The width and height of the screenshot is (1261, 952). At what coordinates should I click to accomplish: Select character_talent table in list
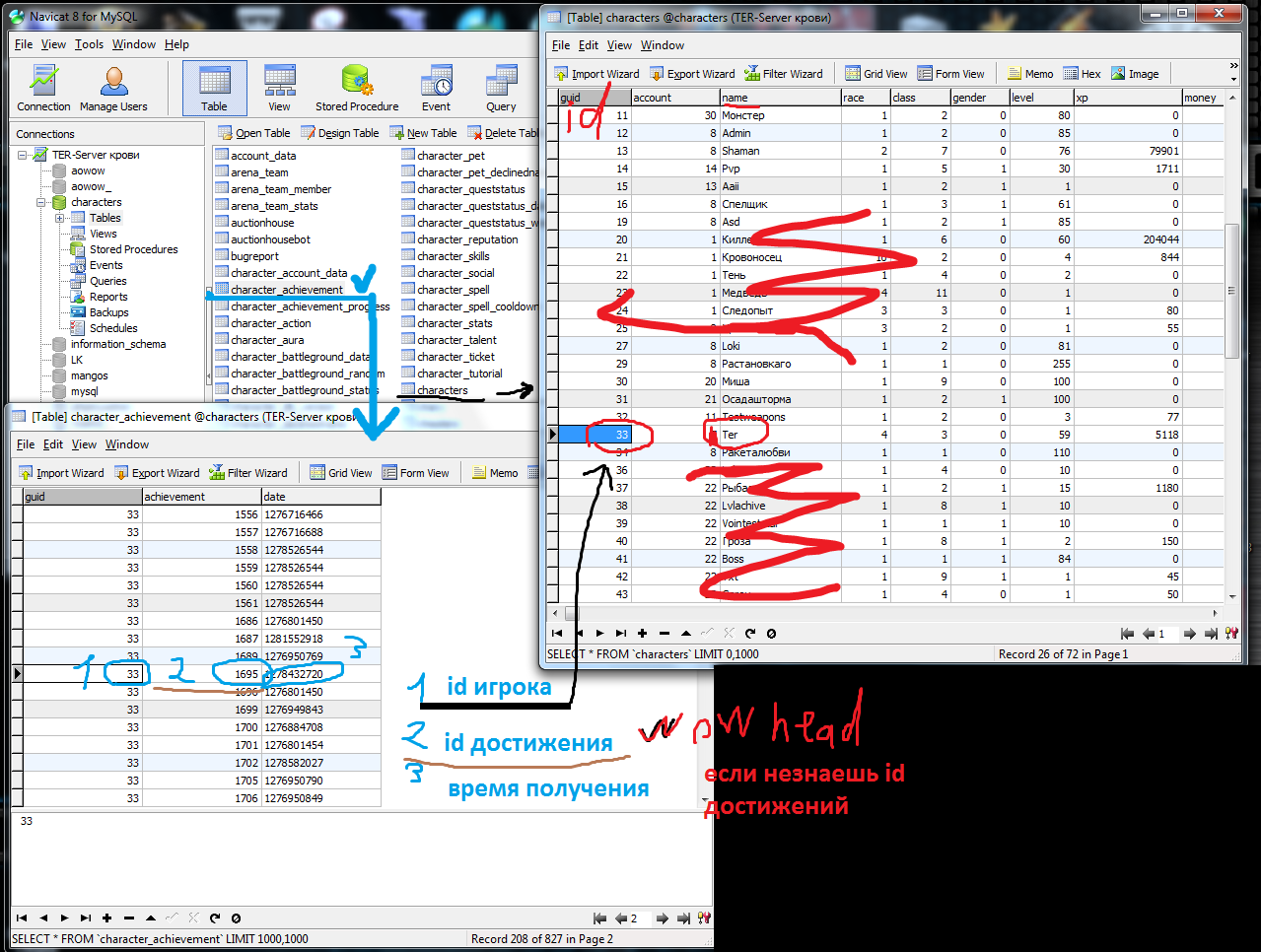pos(456,340)
